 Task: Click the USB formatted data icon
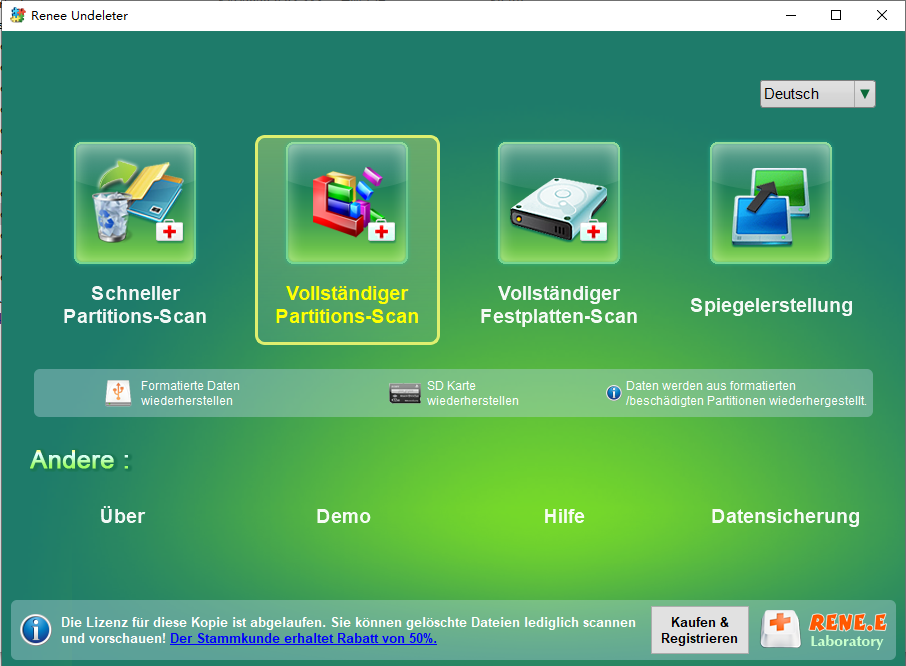click(118, 393)
